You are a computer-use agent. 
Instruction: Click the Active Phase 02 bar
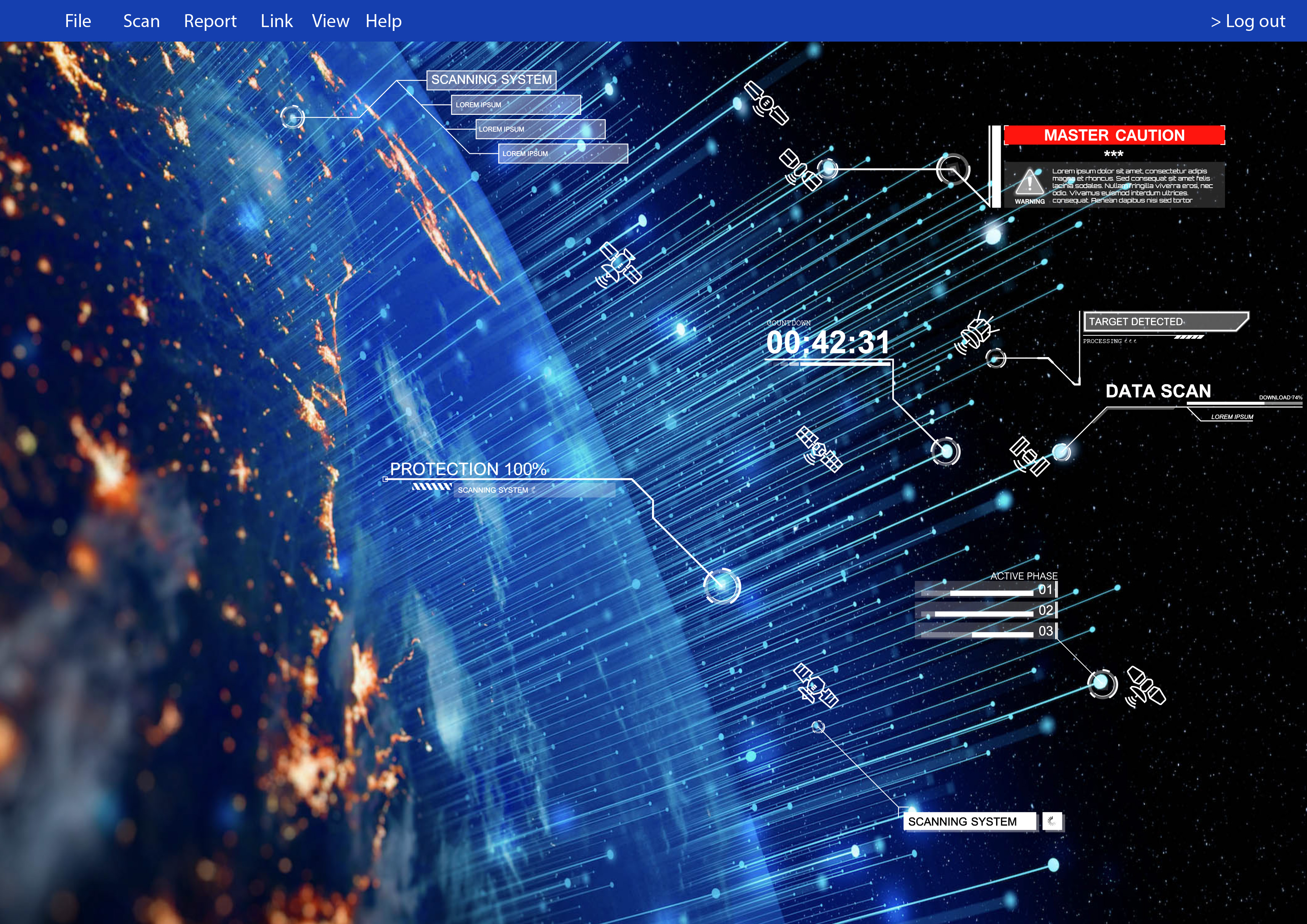coord(986,610)
